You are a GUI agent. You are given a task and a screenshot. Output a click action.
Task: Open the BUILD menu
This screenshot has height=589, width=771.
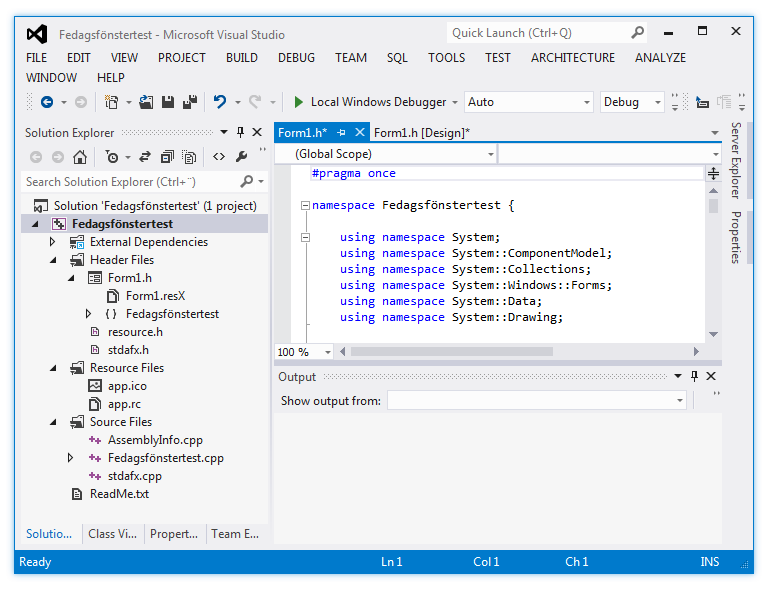[241, 58]
